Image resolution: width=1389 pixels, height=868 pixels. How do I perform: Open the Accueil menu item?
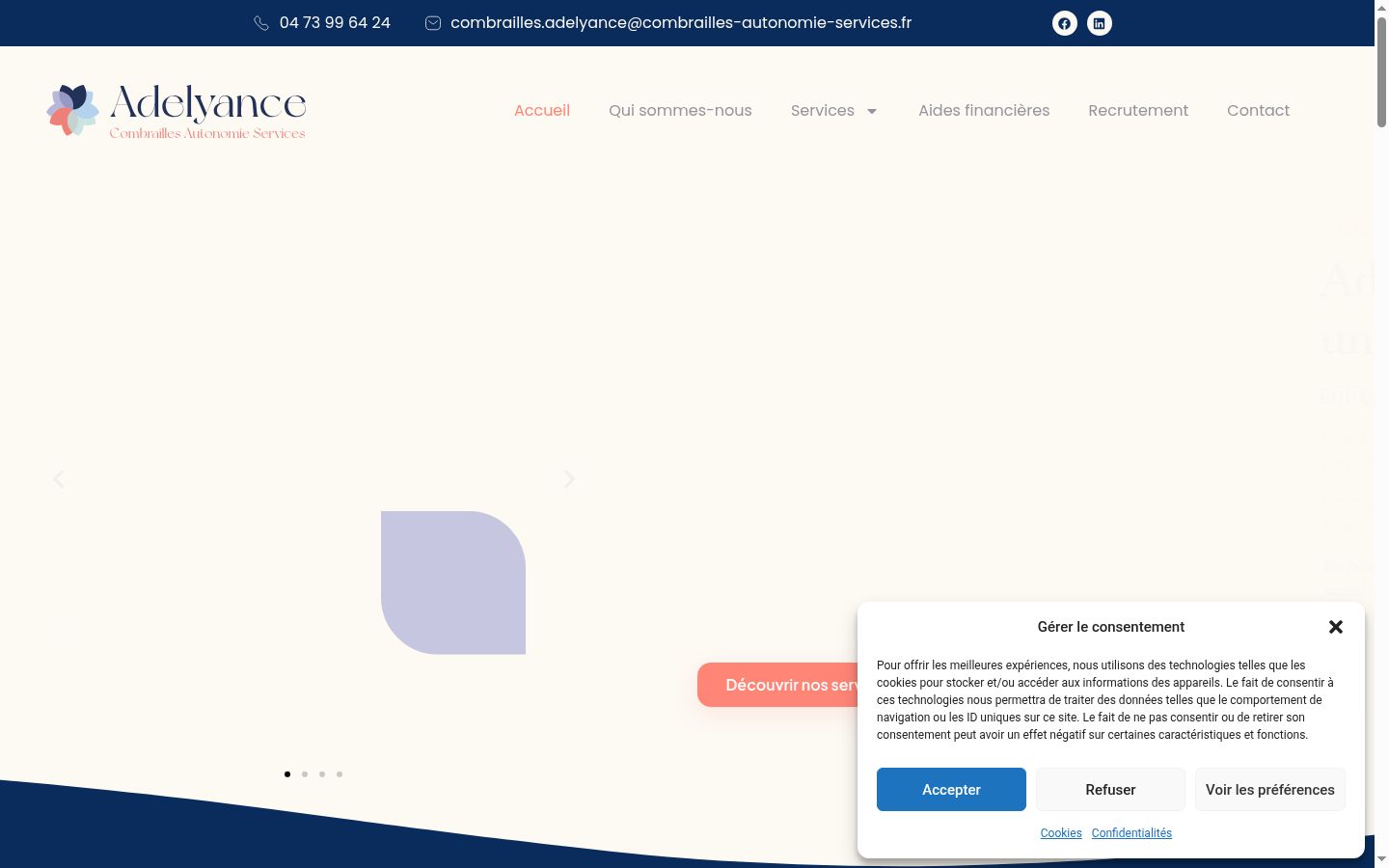tap(542, 111)
